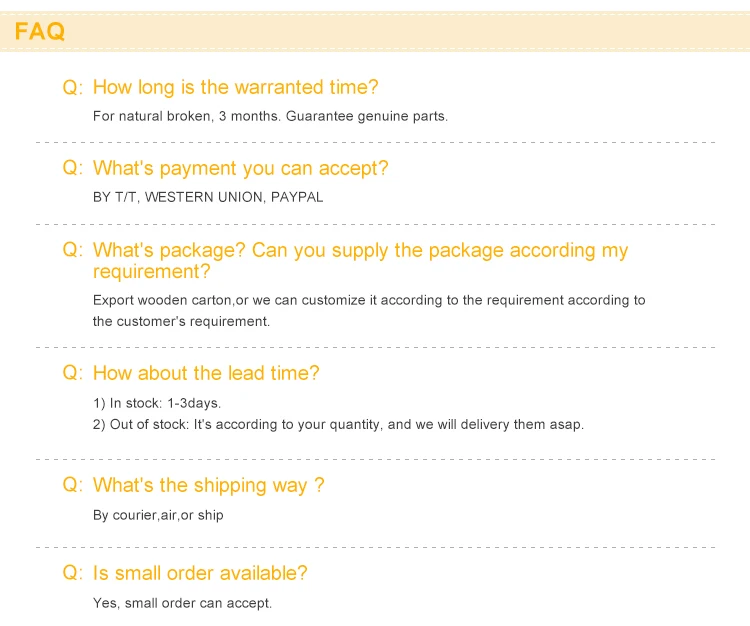Click the Q: marker beside the lead time question
750x626 pixels.
(73, 373)
